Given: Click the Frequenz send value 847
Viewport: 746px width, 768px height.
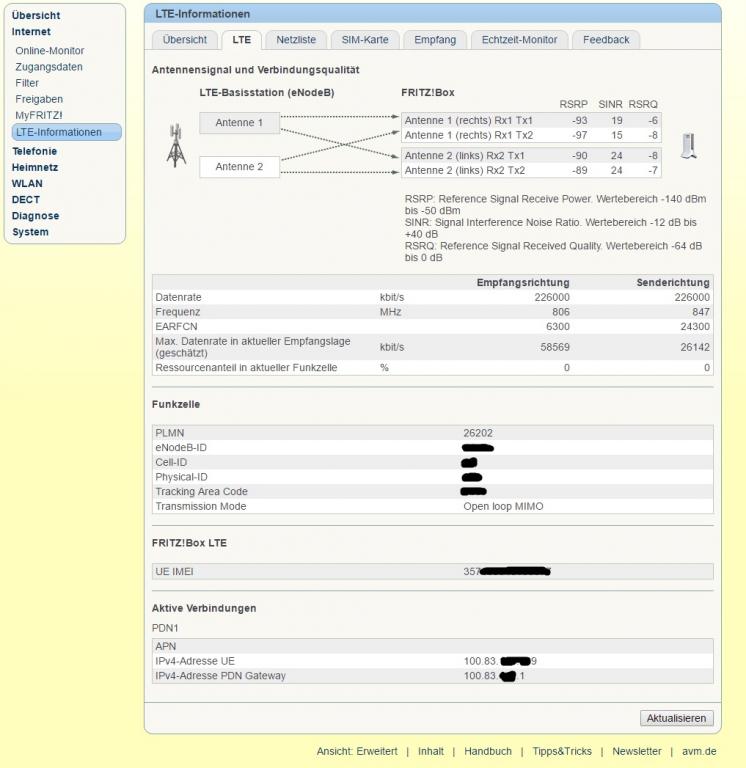Looking at the screenshot, I should point(701,312).
